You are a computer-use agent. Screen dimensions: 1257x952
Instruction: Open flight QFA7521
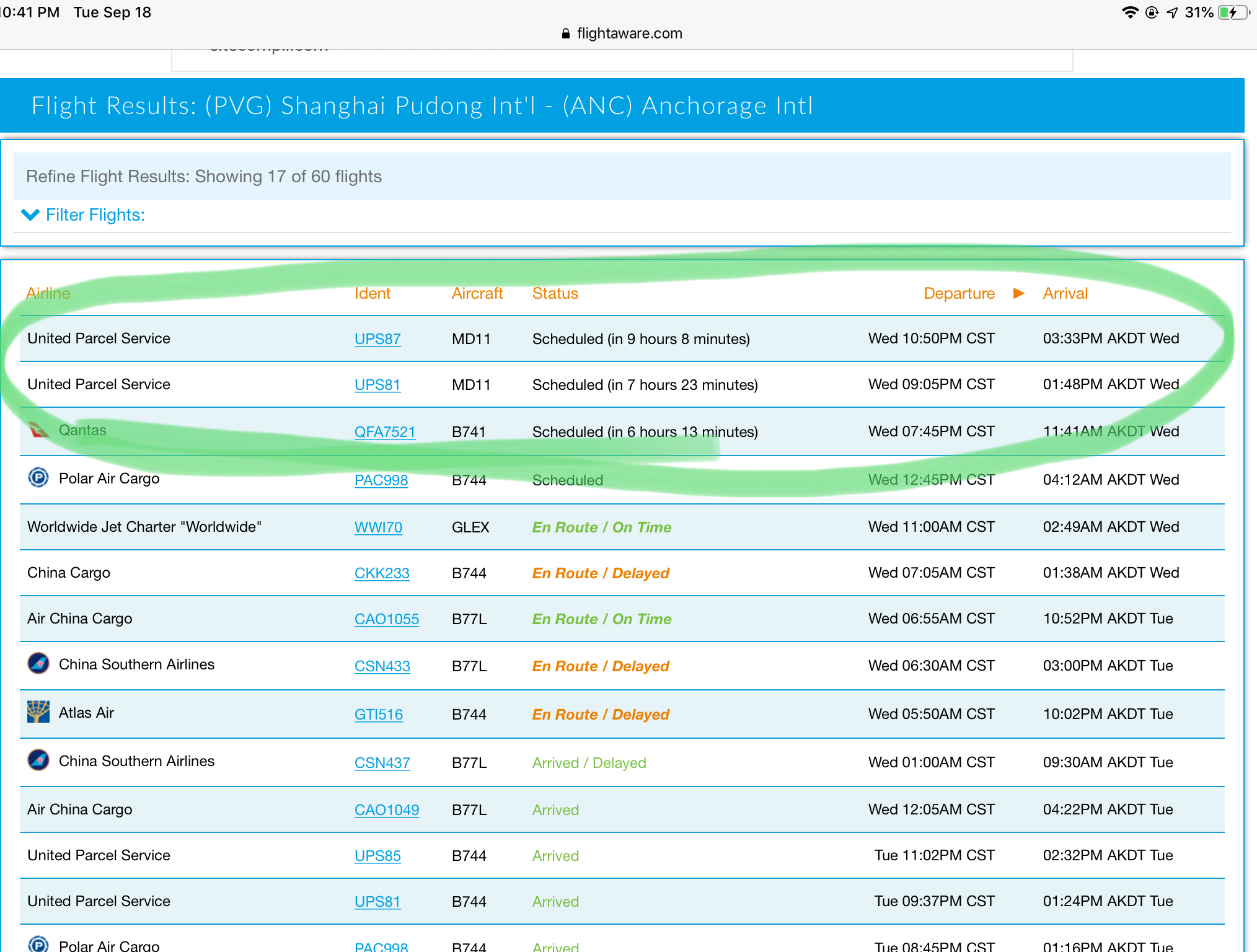385,432
